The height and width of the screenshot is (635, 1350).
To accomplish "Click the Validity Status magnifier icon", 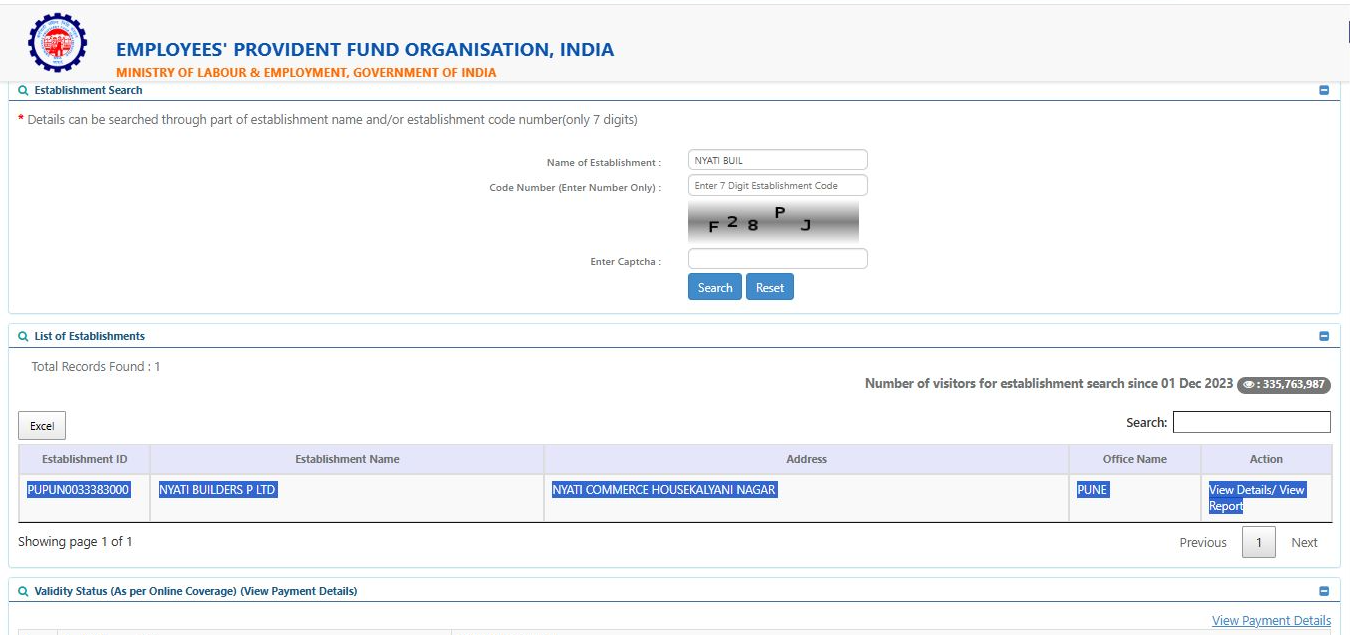I will (x=23, y=591).
